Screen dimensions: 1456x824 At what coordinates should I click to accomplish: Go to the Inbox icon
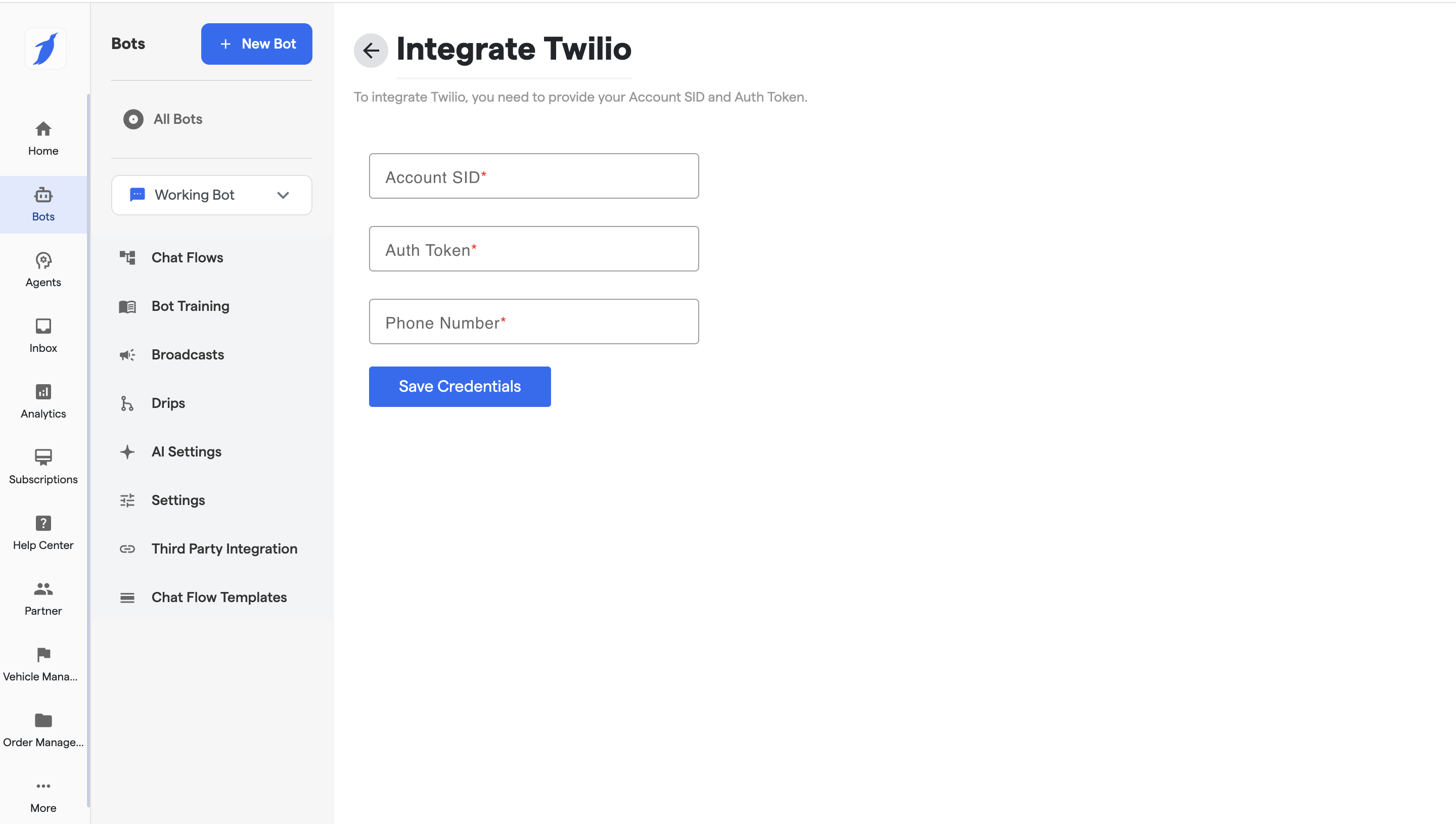pyautogui.click(x=43, y=327)
